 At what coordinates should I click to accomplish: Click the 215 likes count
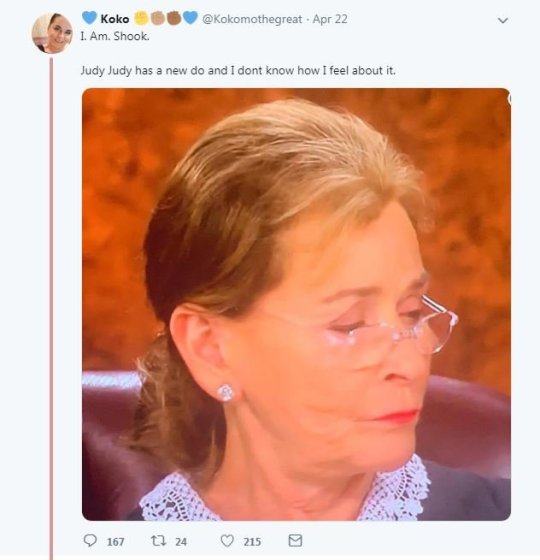252,542
